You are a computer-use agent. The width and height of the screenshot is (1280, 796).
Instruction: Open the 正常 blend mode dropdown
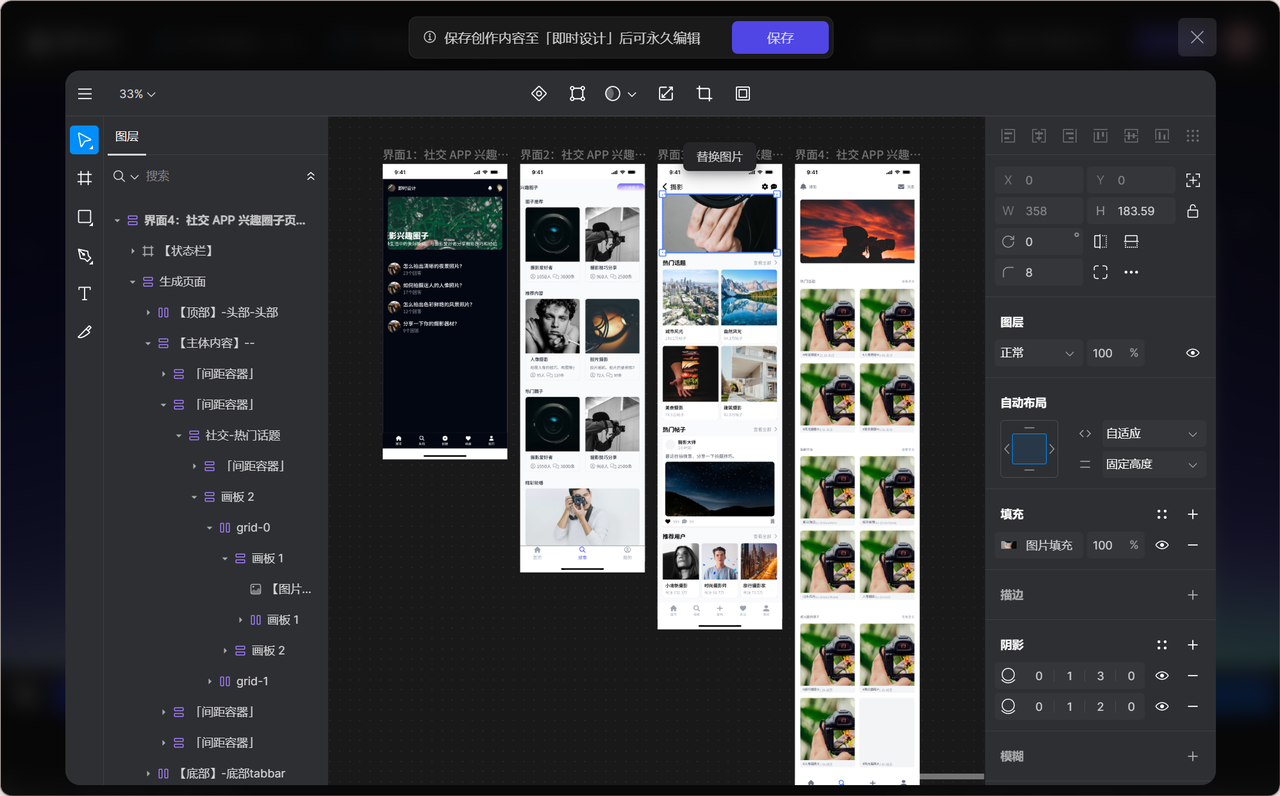[x=1039, y=353]
